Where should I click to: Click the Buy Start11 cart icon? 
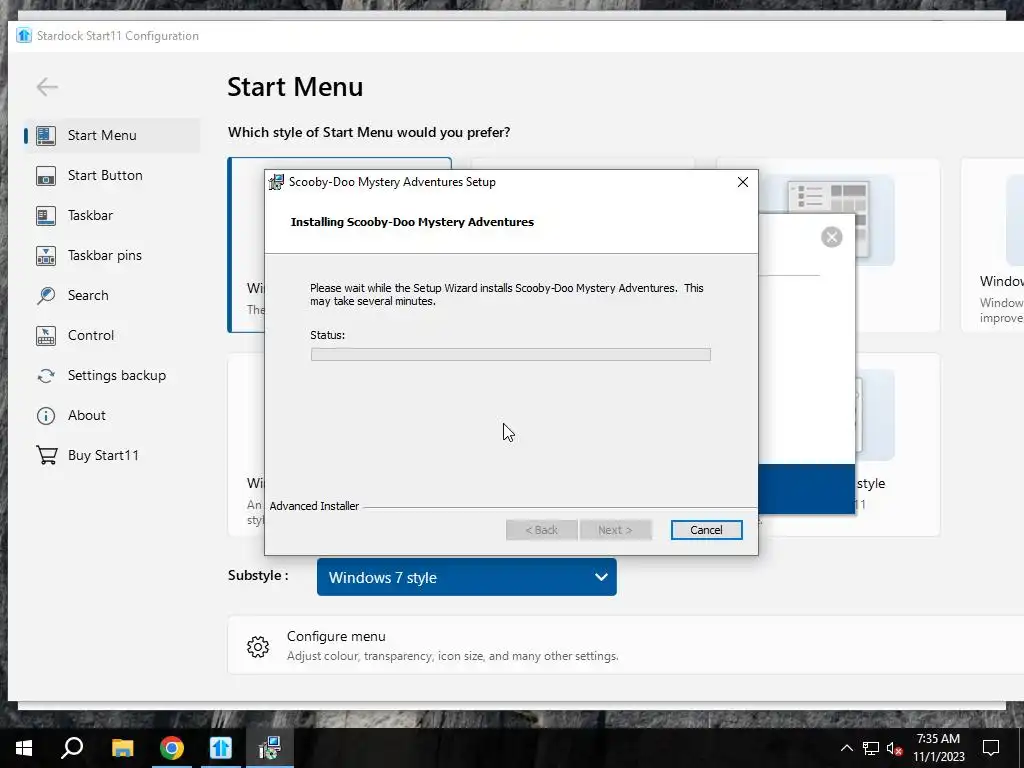coord(46,455)
